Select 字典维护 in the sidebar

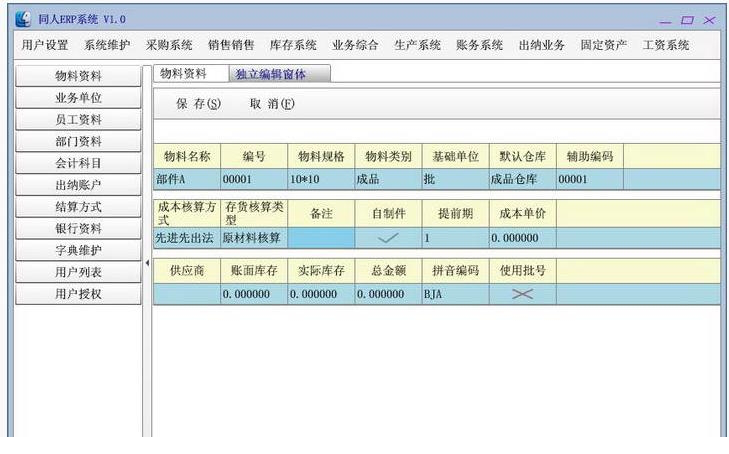(x=78, y=250)
